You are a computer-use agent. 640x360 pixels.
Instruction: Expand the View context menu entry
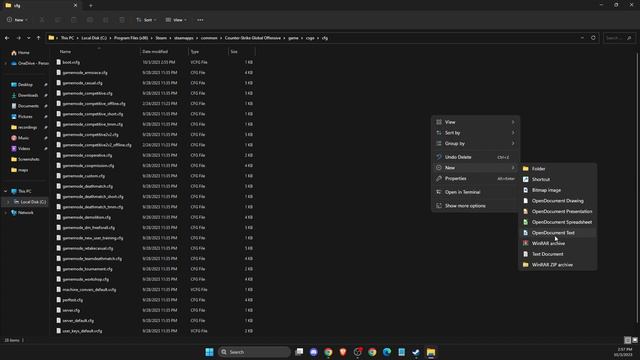click(475, 122)
